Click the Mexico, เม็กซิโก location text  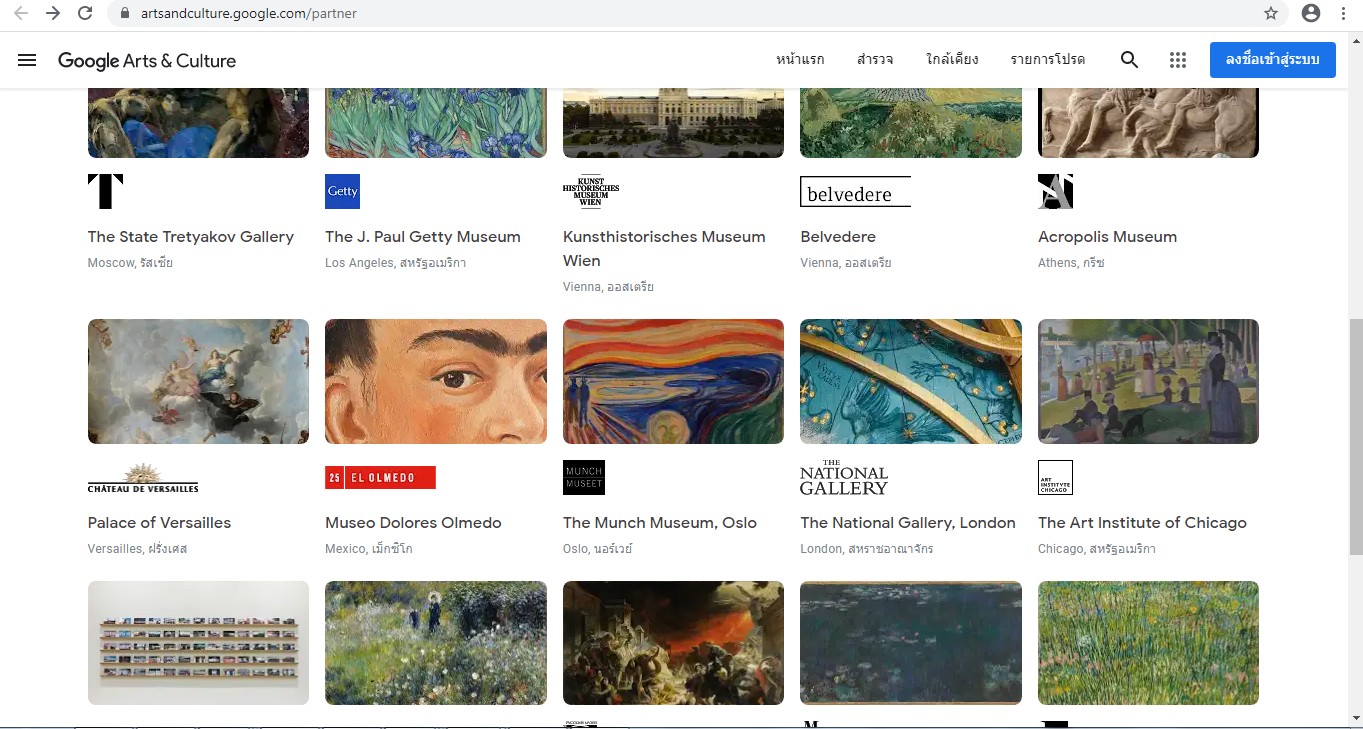(369, 549)
